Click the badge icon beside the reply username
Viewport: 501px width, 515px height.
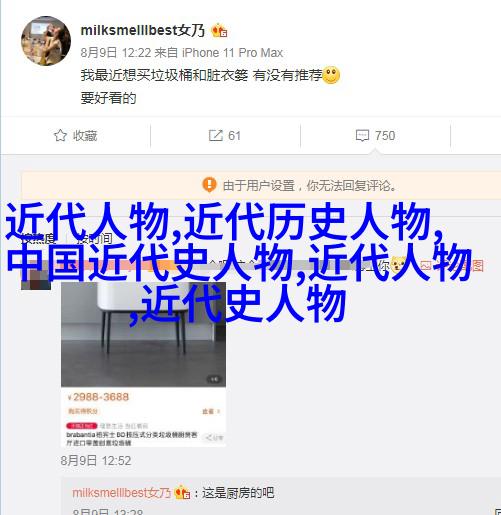pyautogui.click(x=182, y=492)
